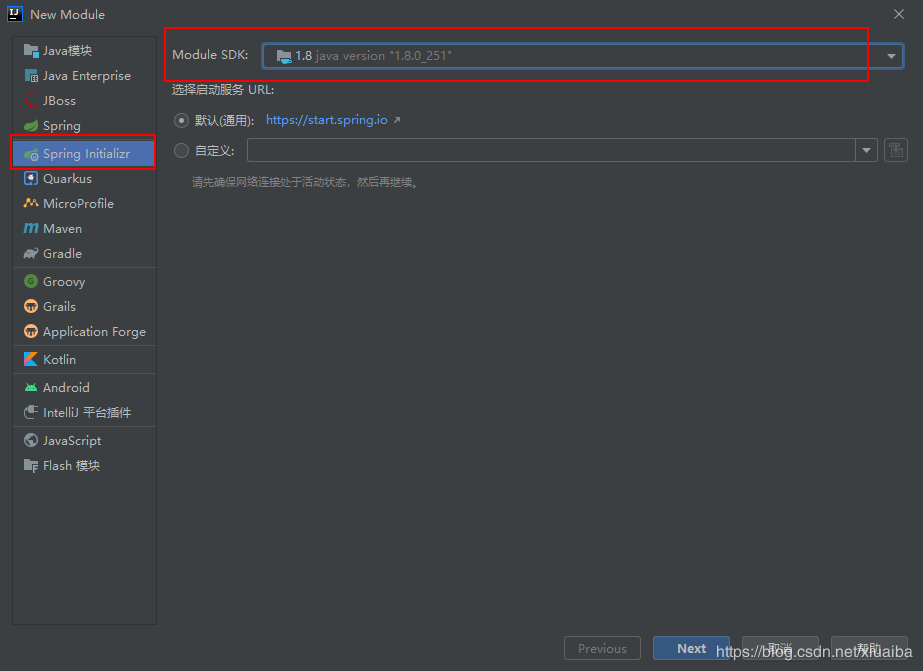Click the Spring leaf icon
This screenshot has height=671, width=923.
[31, 126]
